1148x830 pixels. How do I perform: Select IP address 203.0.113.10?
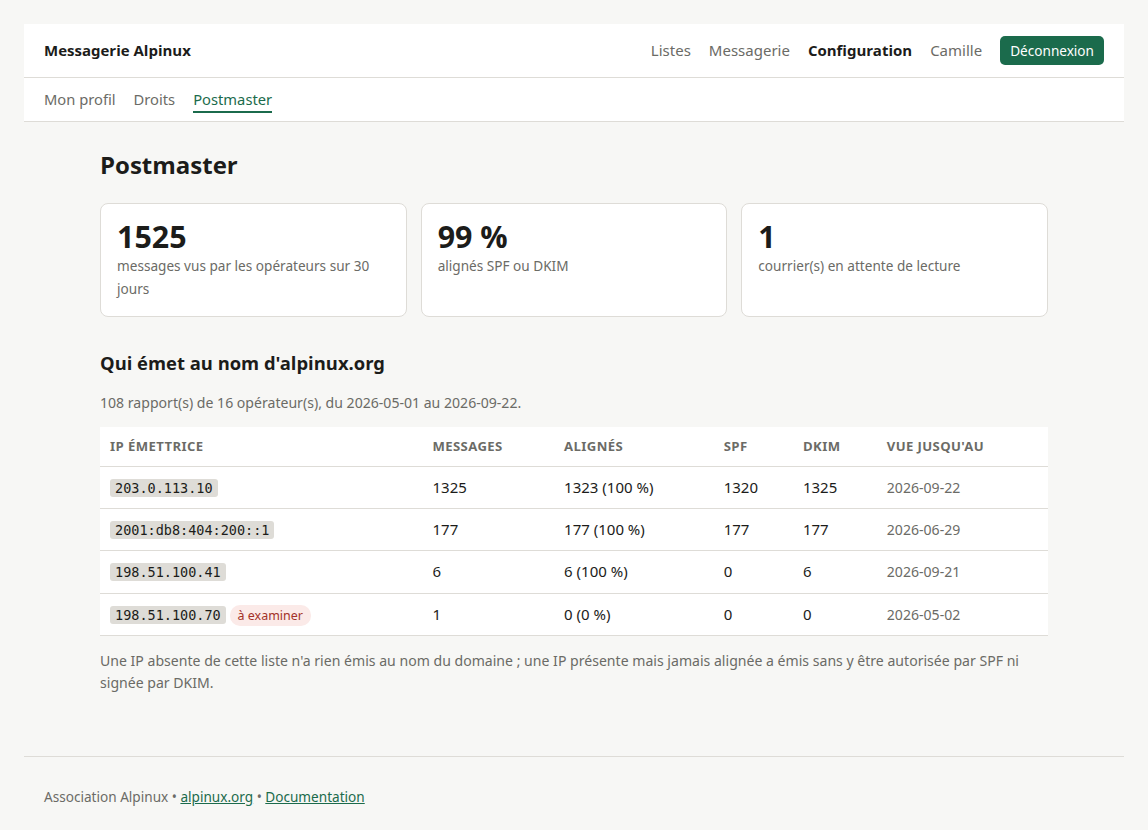click(164, 488)
